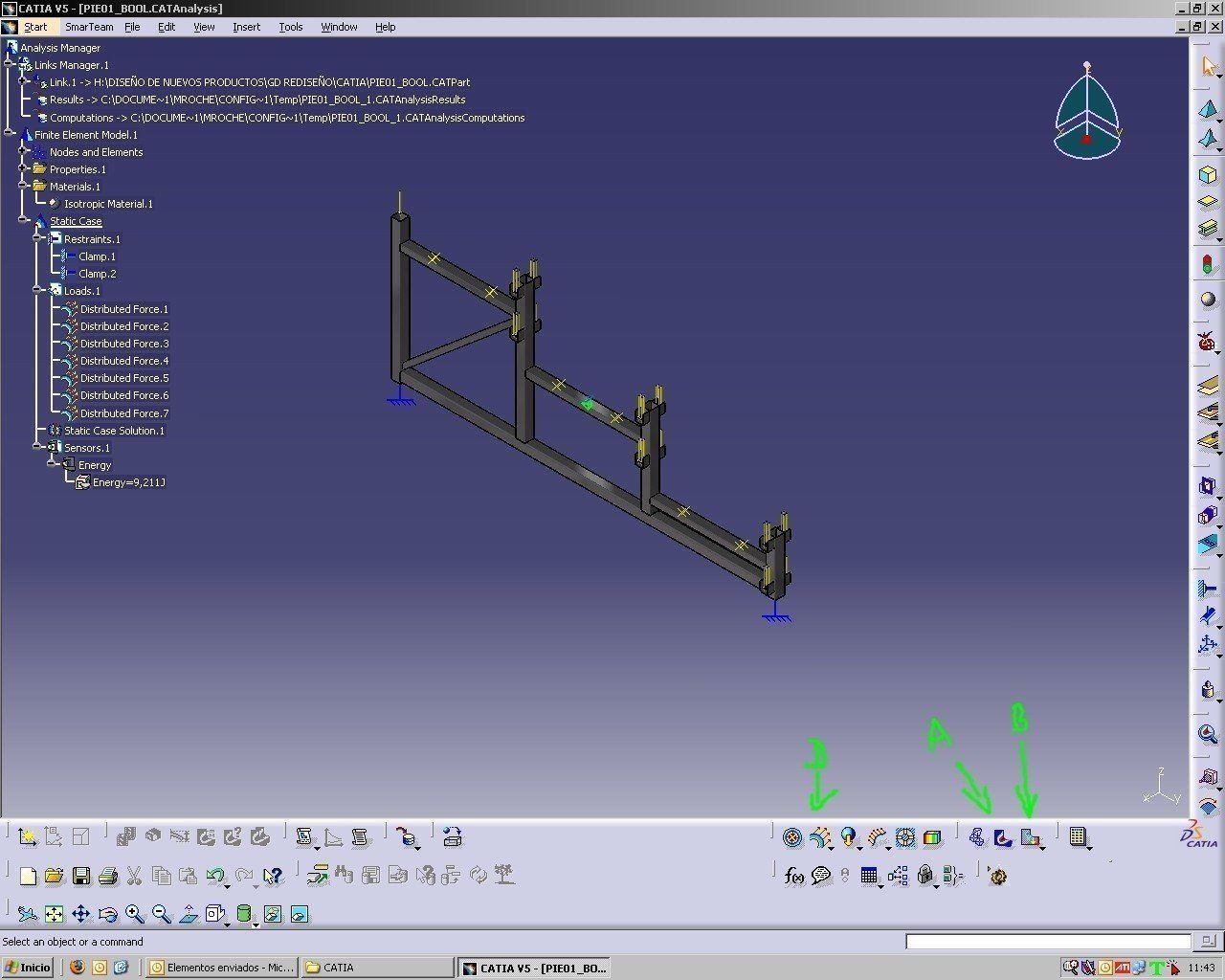
Task: Click the CATIA V5 taskbar button
Action: [533, 968]
